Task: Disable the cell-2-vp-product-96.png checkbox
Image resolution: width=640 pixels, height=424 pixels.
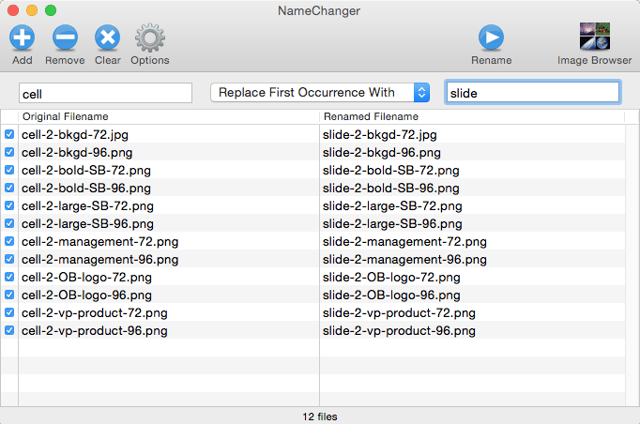Action: (9, 331)
